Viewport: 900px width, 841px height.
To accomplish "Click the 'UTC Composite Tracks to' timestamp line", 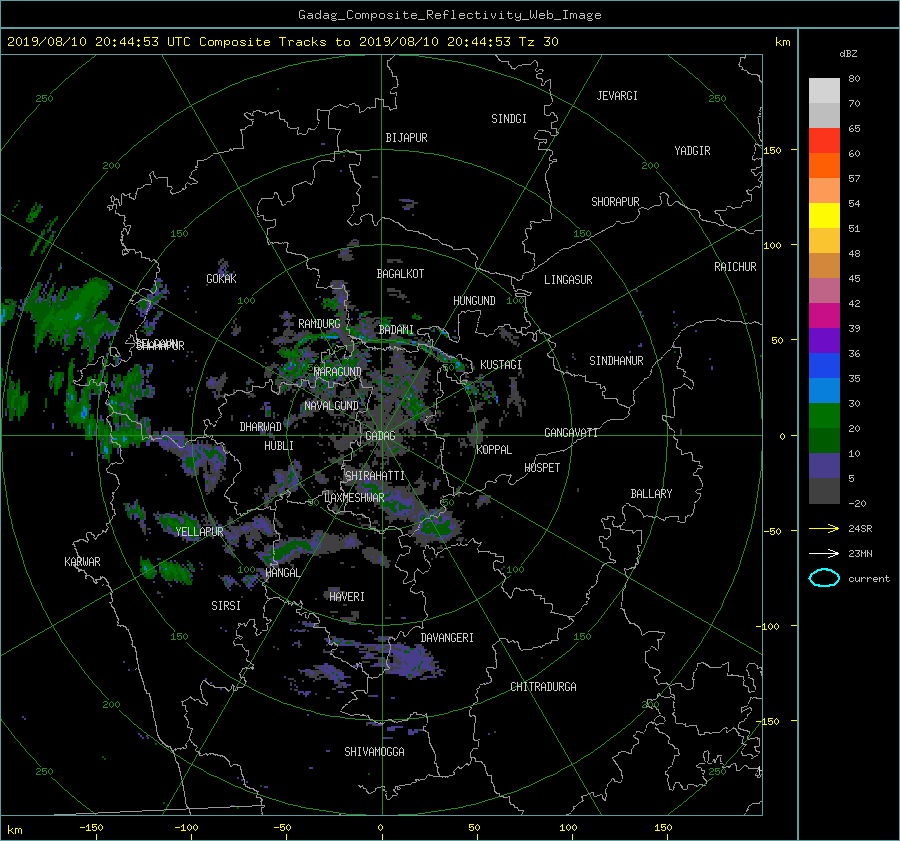I will point(282,42).
